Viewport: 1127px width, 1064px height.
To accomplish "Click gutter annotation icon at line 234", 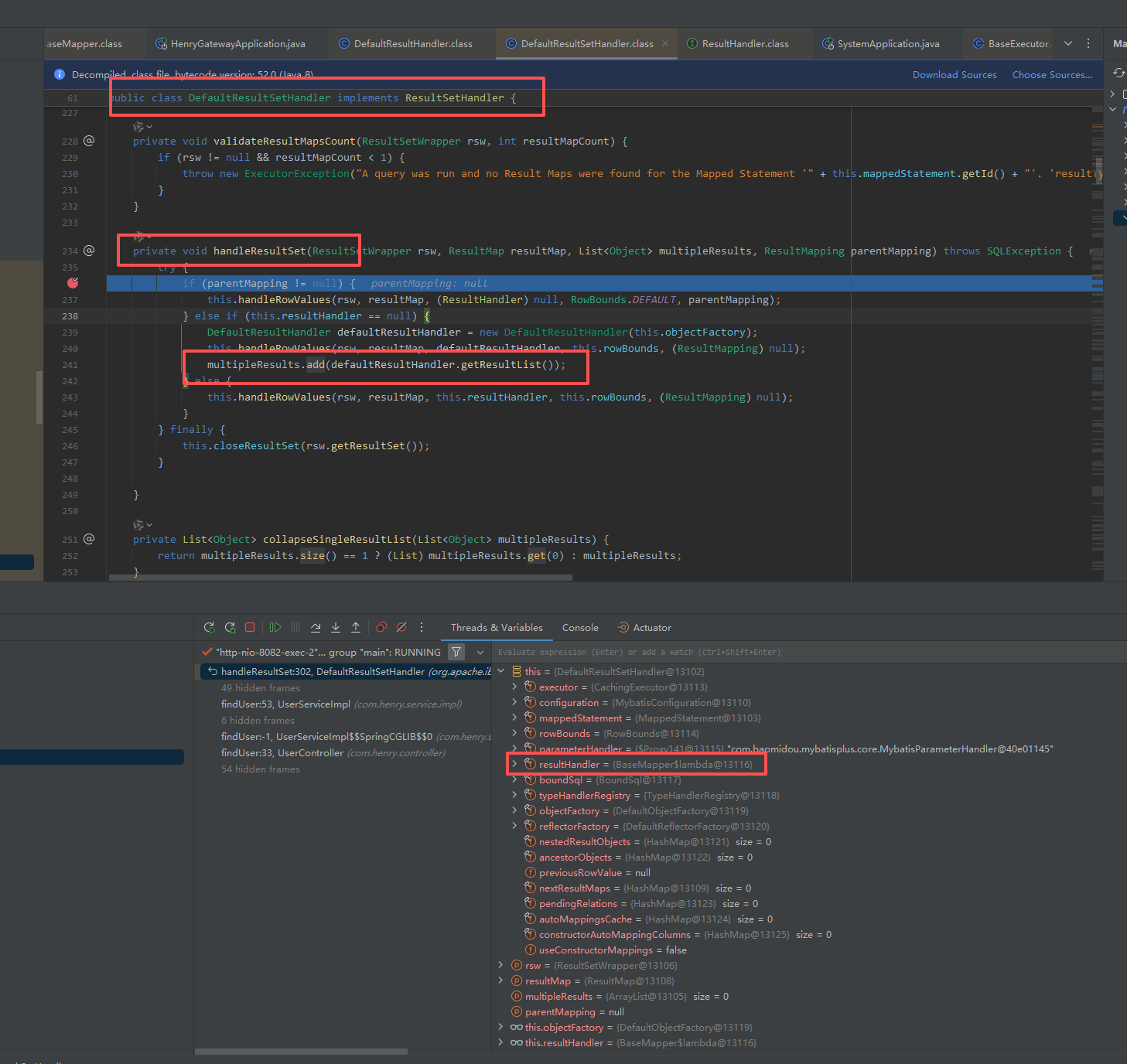I will click(x=89, y=251).
